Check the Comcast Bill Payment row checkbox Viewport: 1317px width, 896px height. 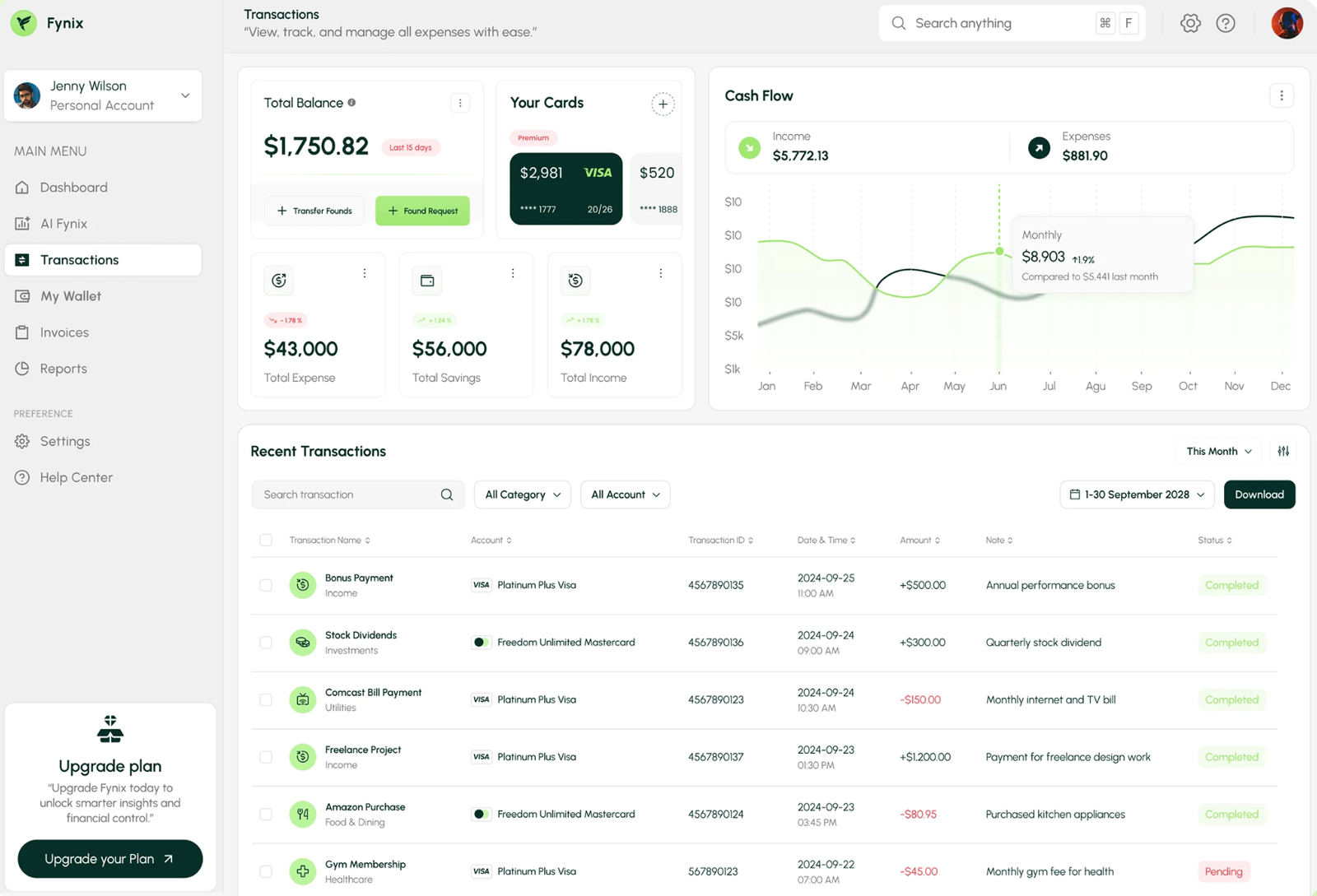tap(266, 699)
